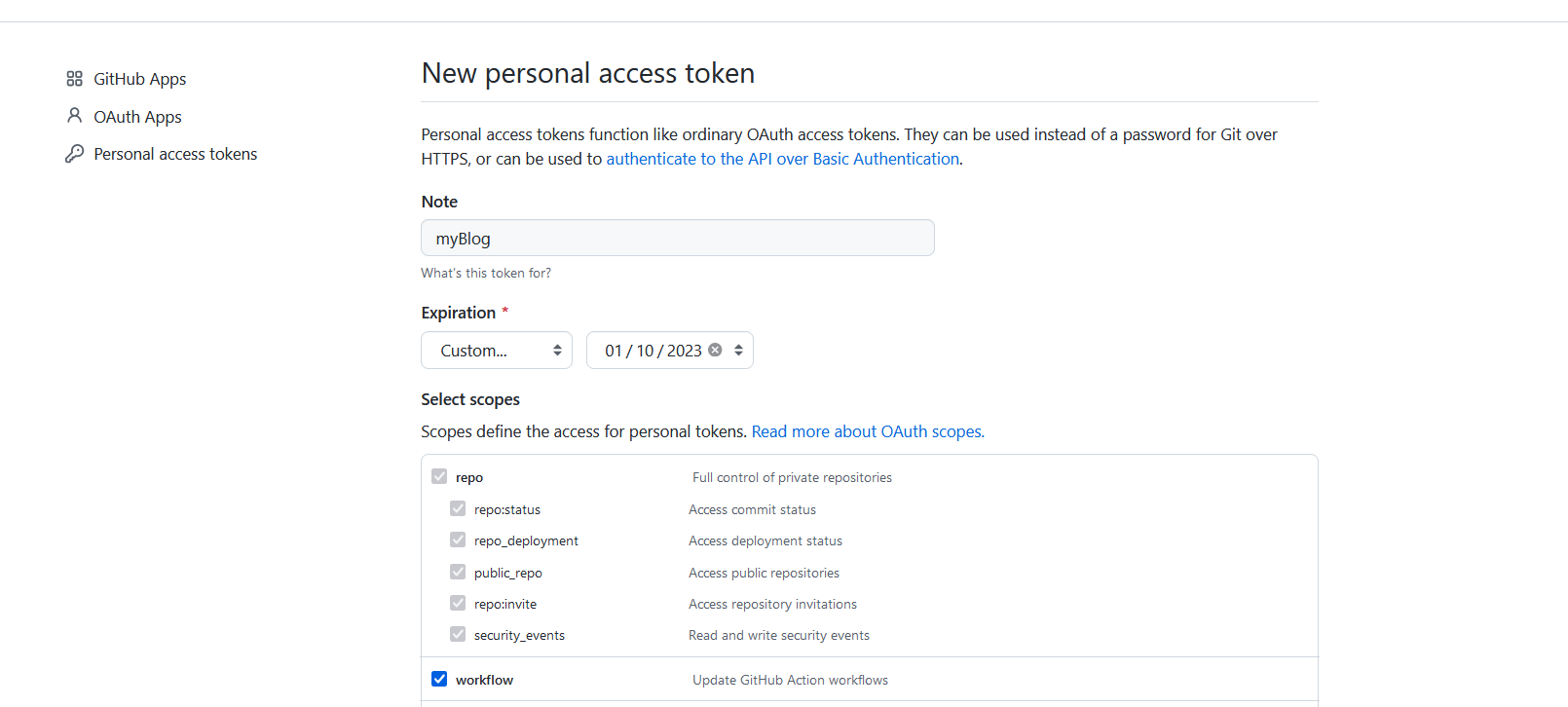Clear the expiration date with the X icon

coord(715,350)
